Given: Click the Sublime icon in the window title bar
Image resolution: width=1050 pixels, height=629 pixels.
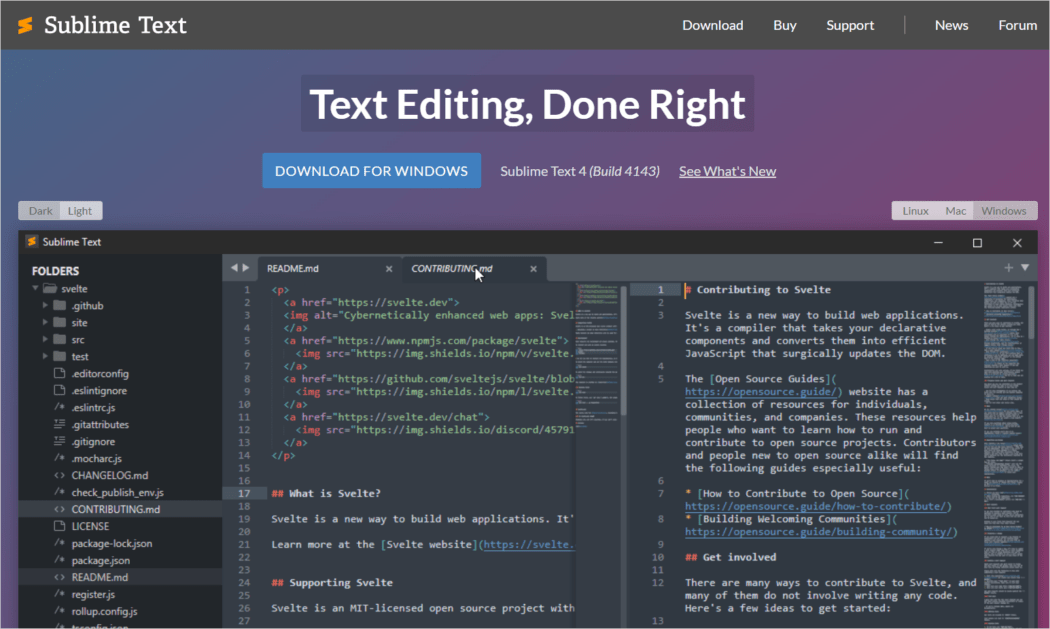Looking at the screenshot, I should (31, 242).
